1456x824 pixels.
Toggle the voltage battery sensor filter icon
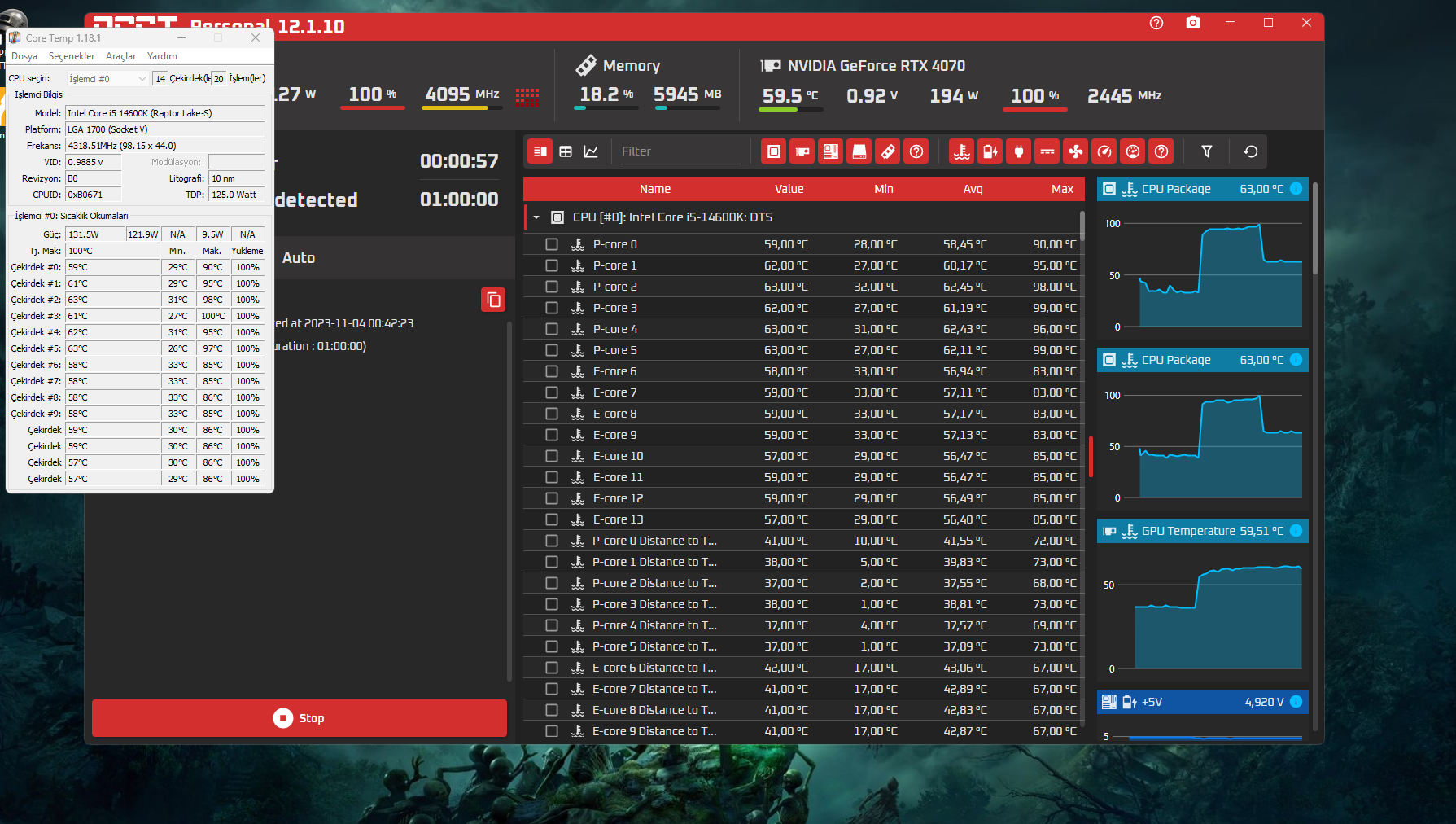990,151
